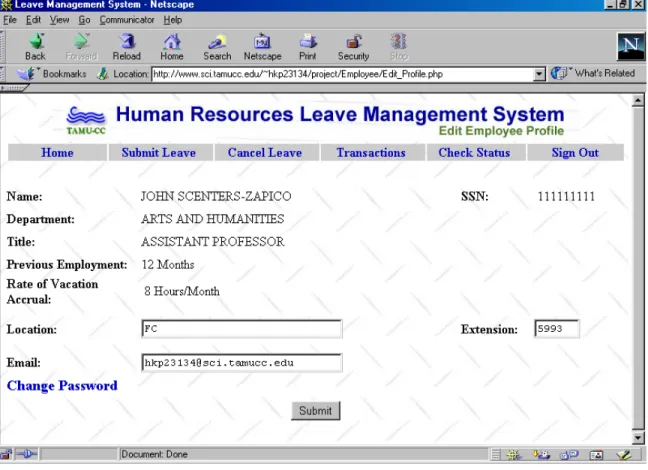This screenshot has width=648, height=470.
Task: Open Mailbox icon in the component bar
Action: [541, 455]
